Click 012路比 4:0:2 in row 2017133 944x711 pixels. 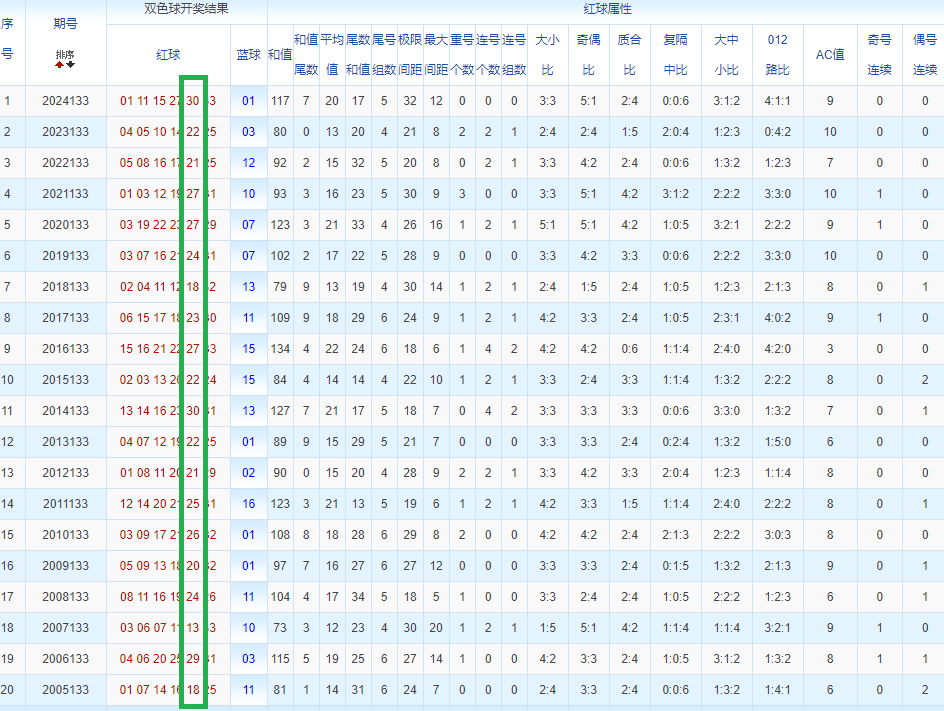tap(777, 318)
